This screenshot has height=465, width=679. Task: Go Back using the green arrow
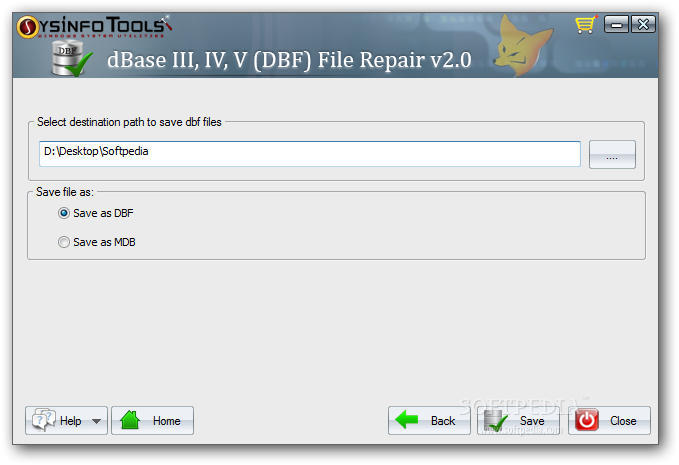407,420
